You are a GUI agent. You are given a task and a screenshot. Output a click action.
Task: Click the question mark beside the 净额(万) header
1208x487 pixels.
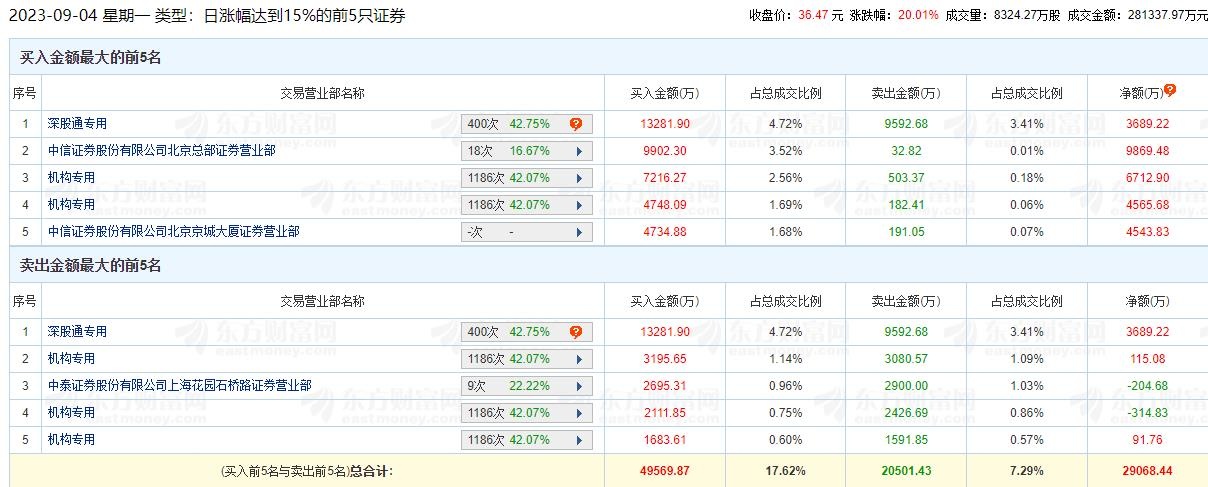(x=1170, y=90)
